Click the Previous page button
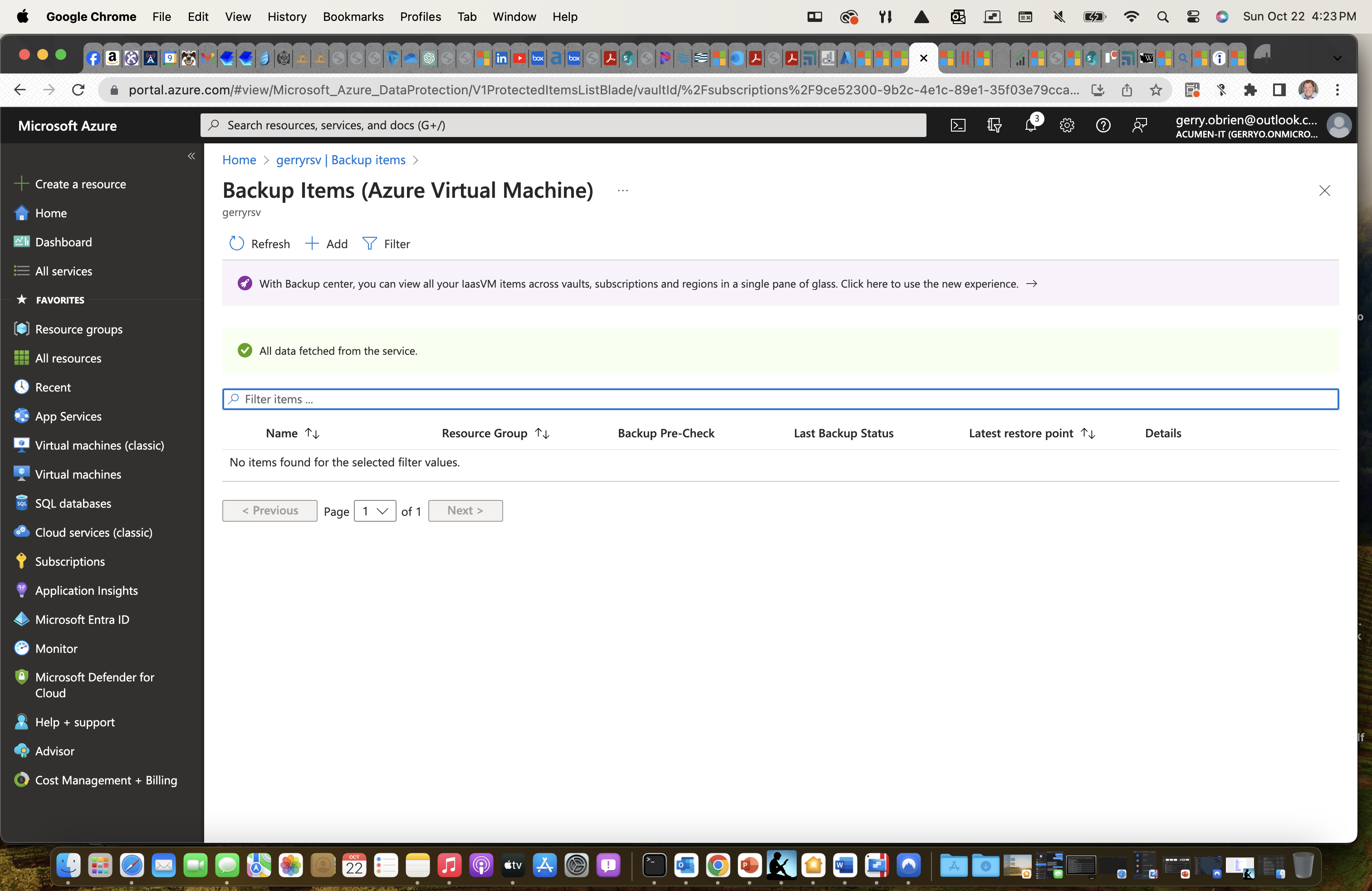1372x891 pixels. pyautogui.click(x=270, y=511)
